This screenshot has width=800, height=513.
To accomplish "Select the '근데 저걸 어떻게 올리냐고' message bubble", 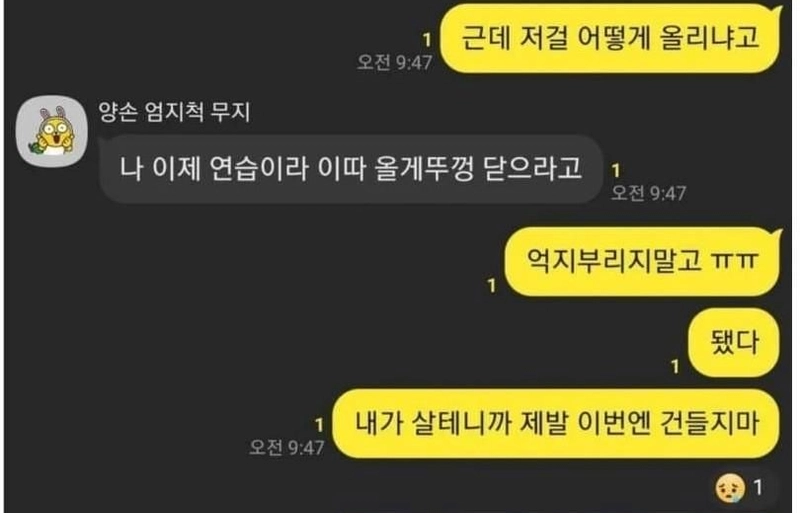I will [x=611, y=38].
